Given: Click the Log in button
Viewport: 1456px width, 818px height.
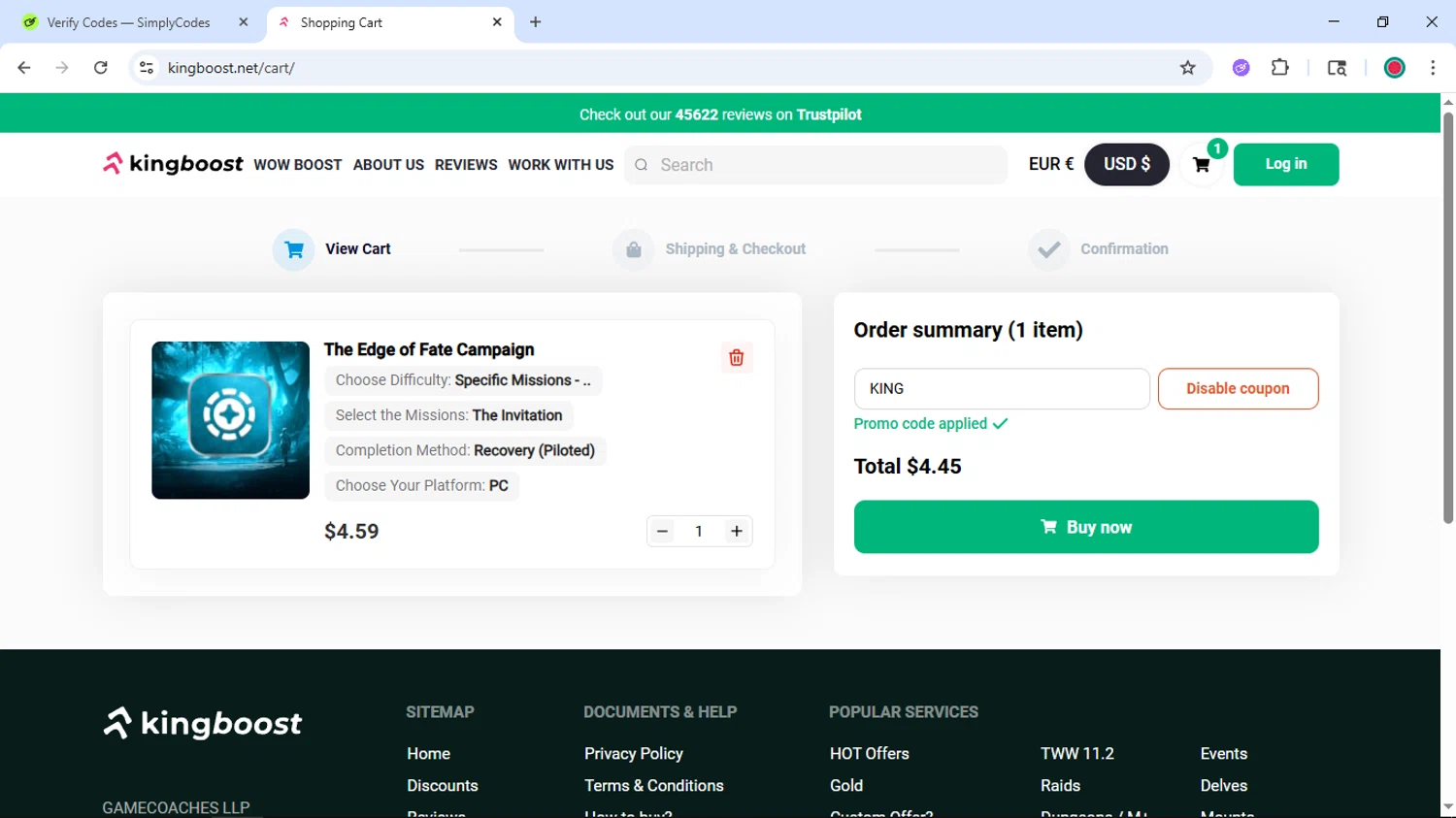Looking at the screenshot, I should click(1286, 164).
